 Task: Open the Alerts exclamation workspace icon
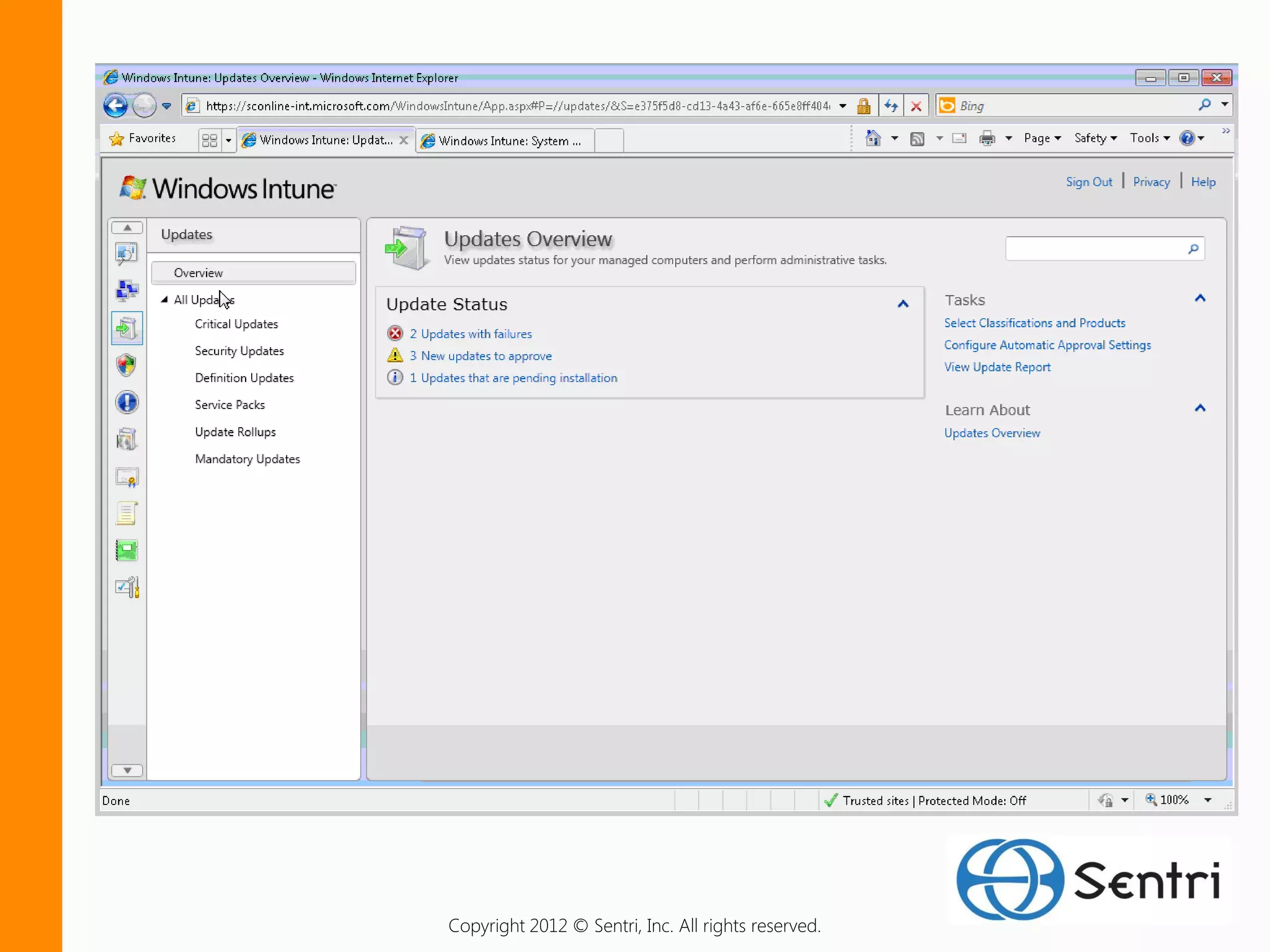(127, 402)
